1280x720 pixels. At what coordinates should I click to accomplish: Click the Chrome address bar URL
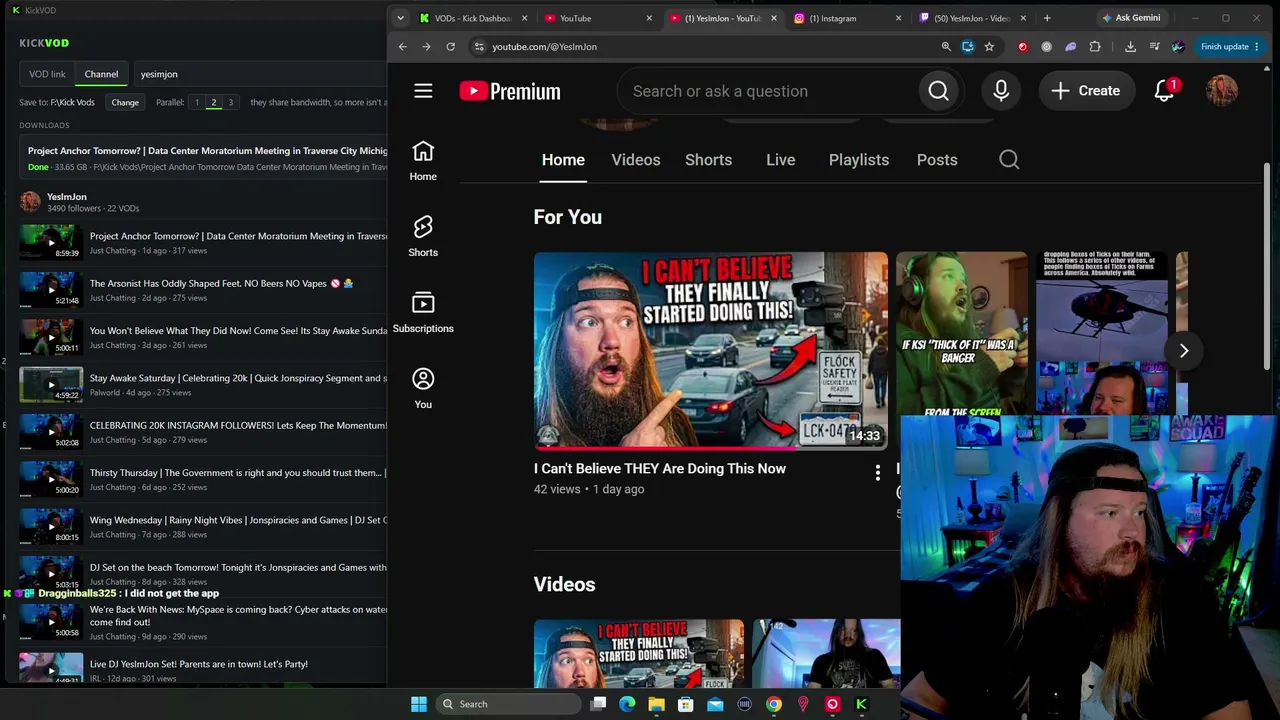(544, 47)
